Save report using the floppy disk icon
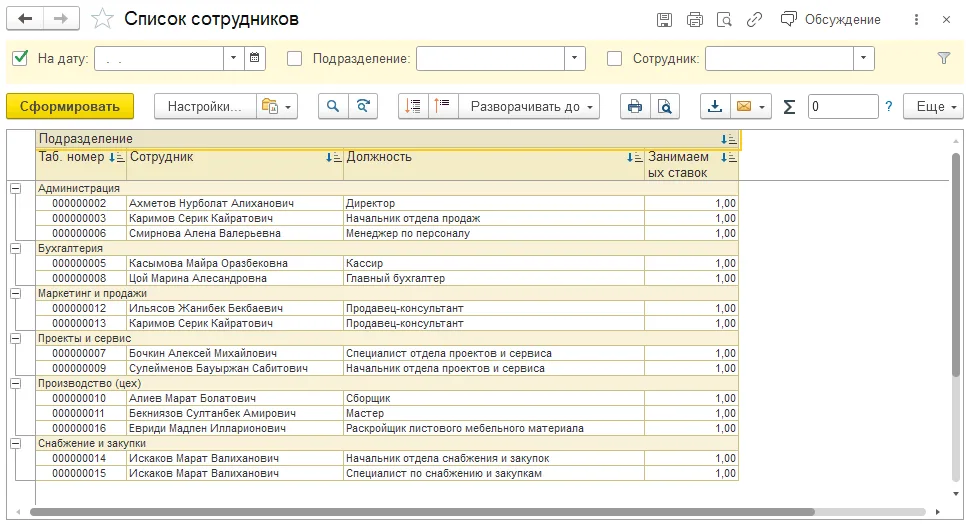The image size is (966, 529). [x=664, y=20]
